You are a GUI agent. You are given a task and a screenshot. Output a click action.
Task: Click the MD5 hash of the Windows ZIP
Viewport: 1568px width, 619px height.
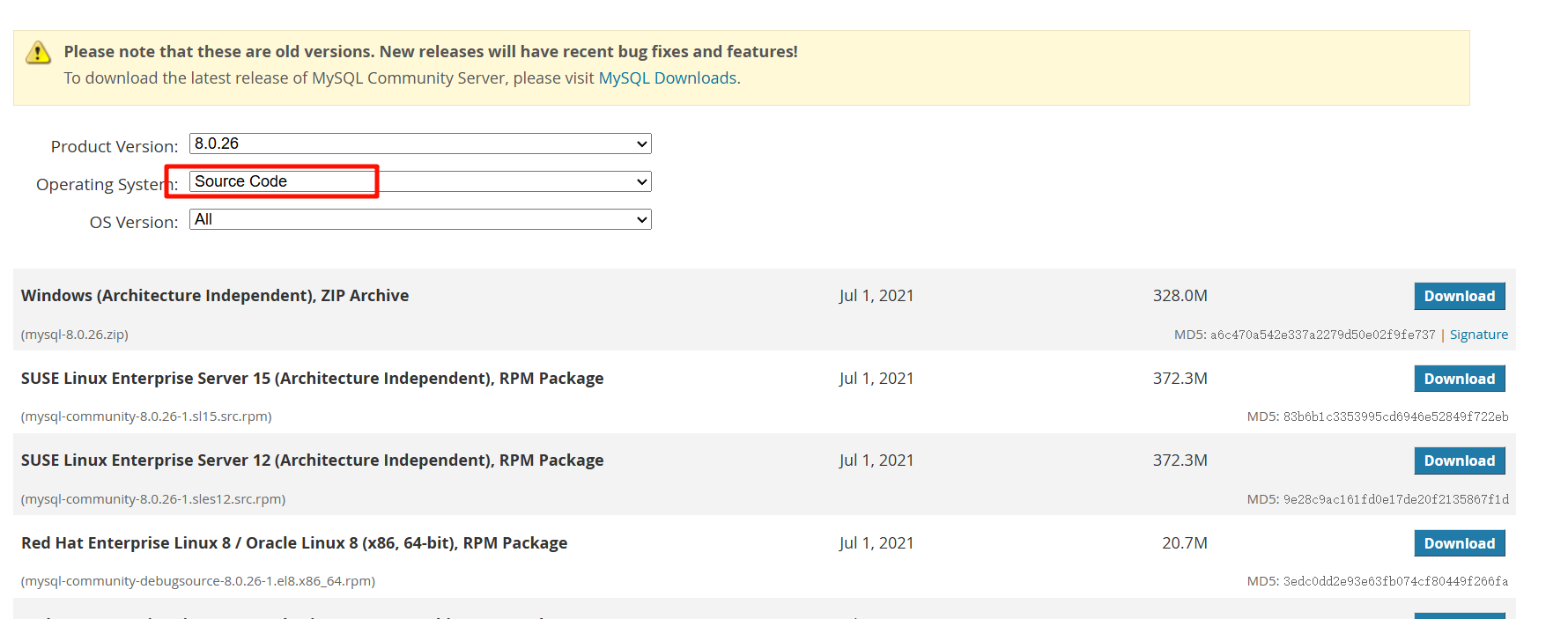pyautogui.click(x=1321, y=335)
